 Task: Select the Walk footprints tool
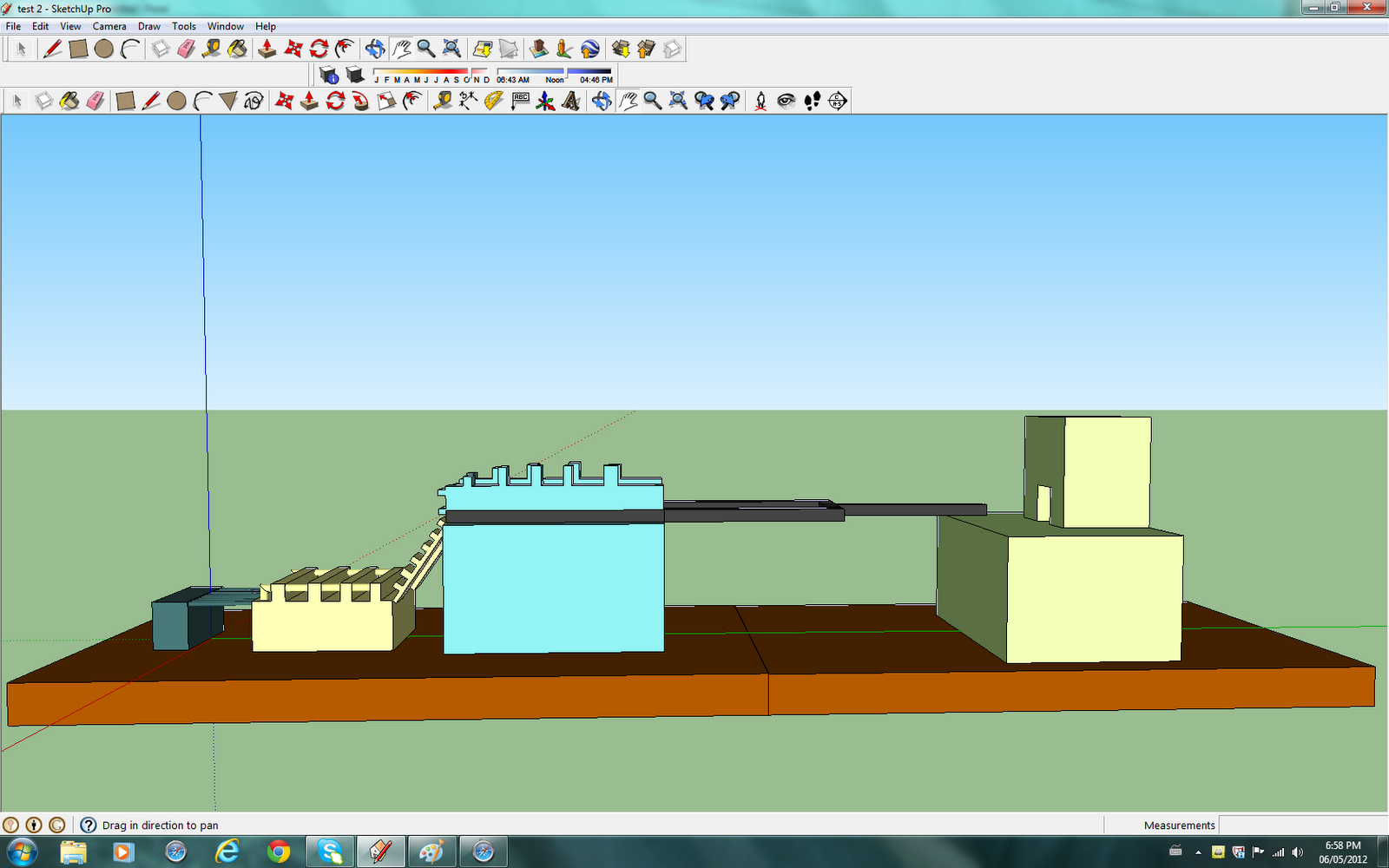click(812, 102)
